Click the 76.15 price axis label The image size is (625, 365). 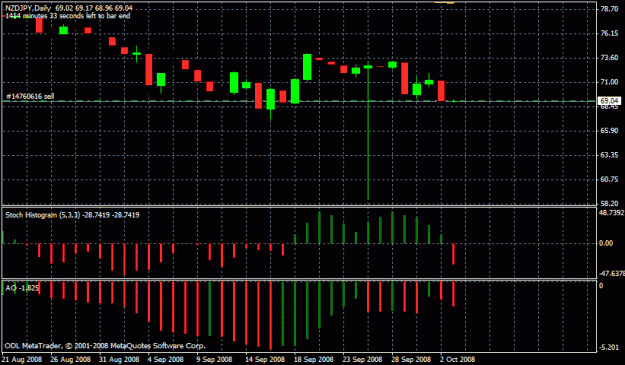click(x=609, y=33)
